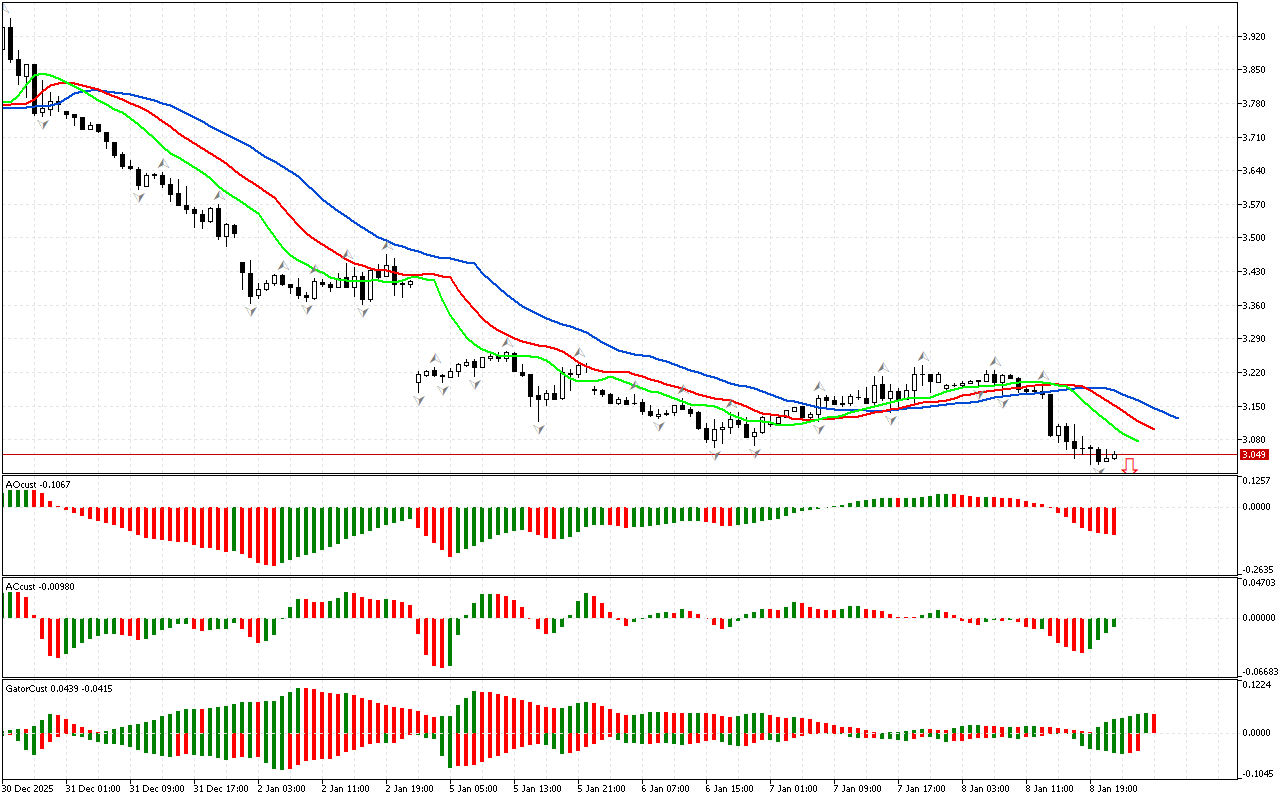This screenshot has width=1280, height=800.
Task: Click the green Alligator lips line end
Action: [x=1136, y=440]
